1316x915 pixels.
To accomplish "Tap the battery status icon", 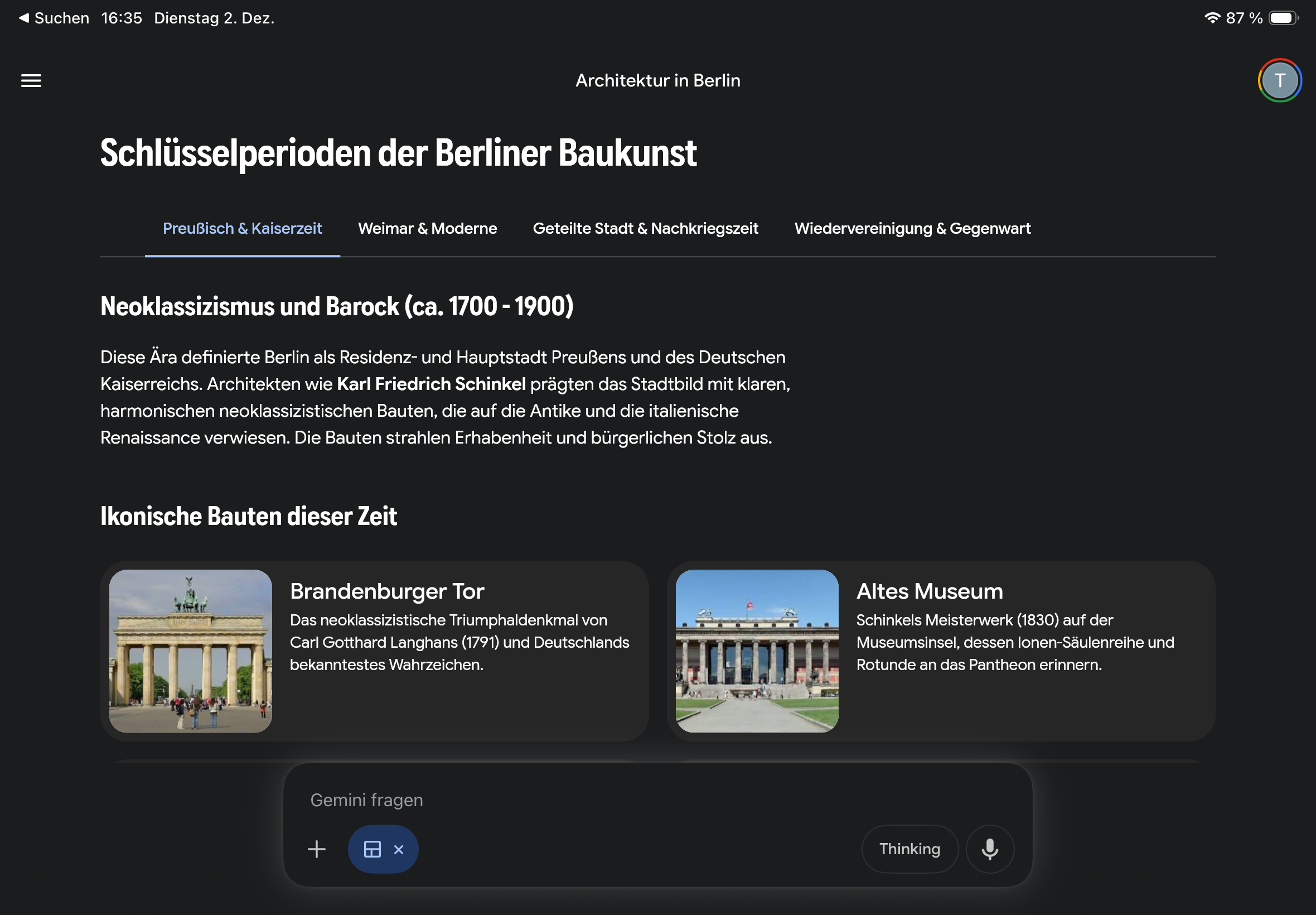I will 1282,18.
